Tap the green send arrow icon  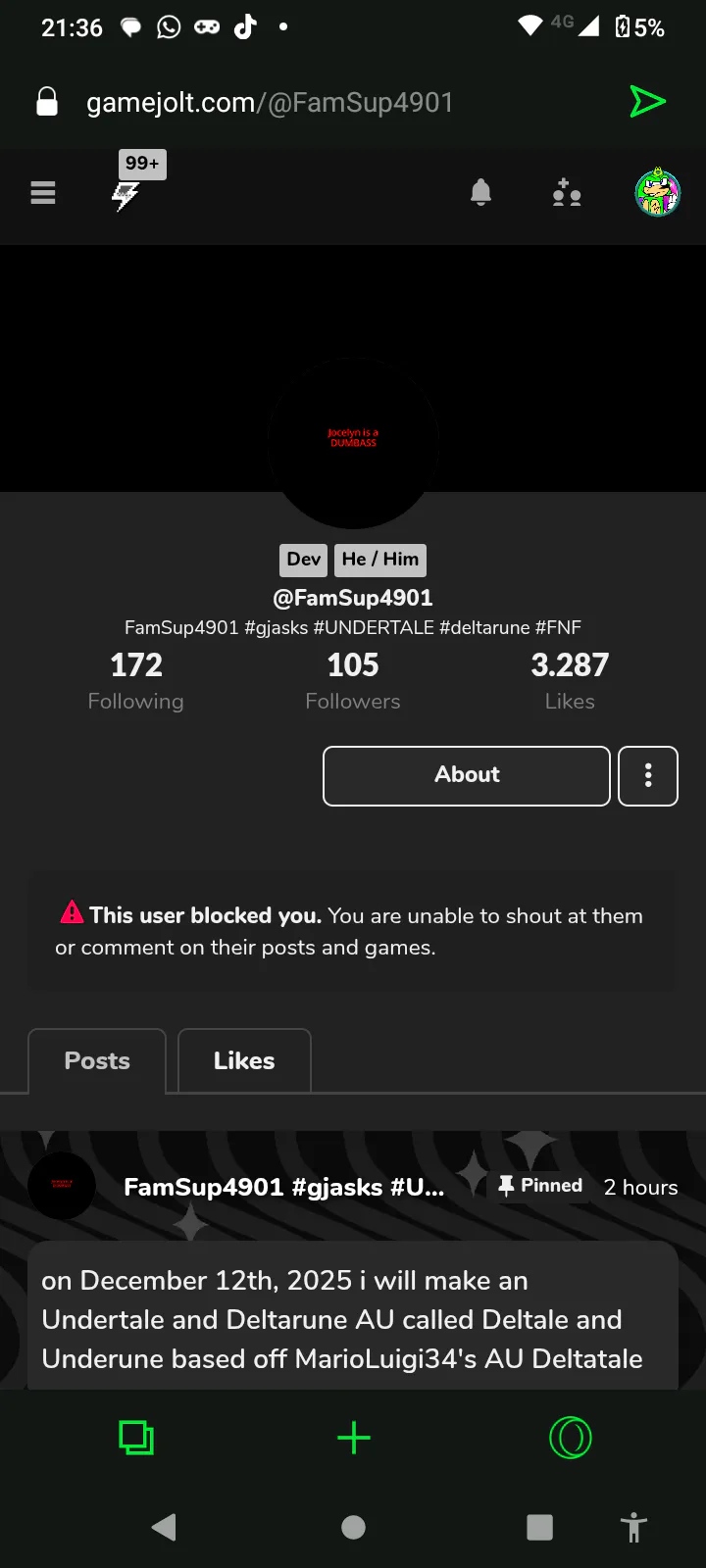647,101
